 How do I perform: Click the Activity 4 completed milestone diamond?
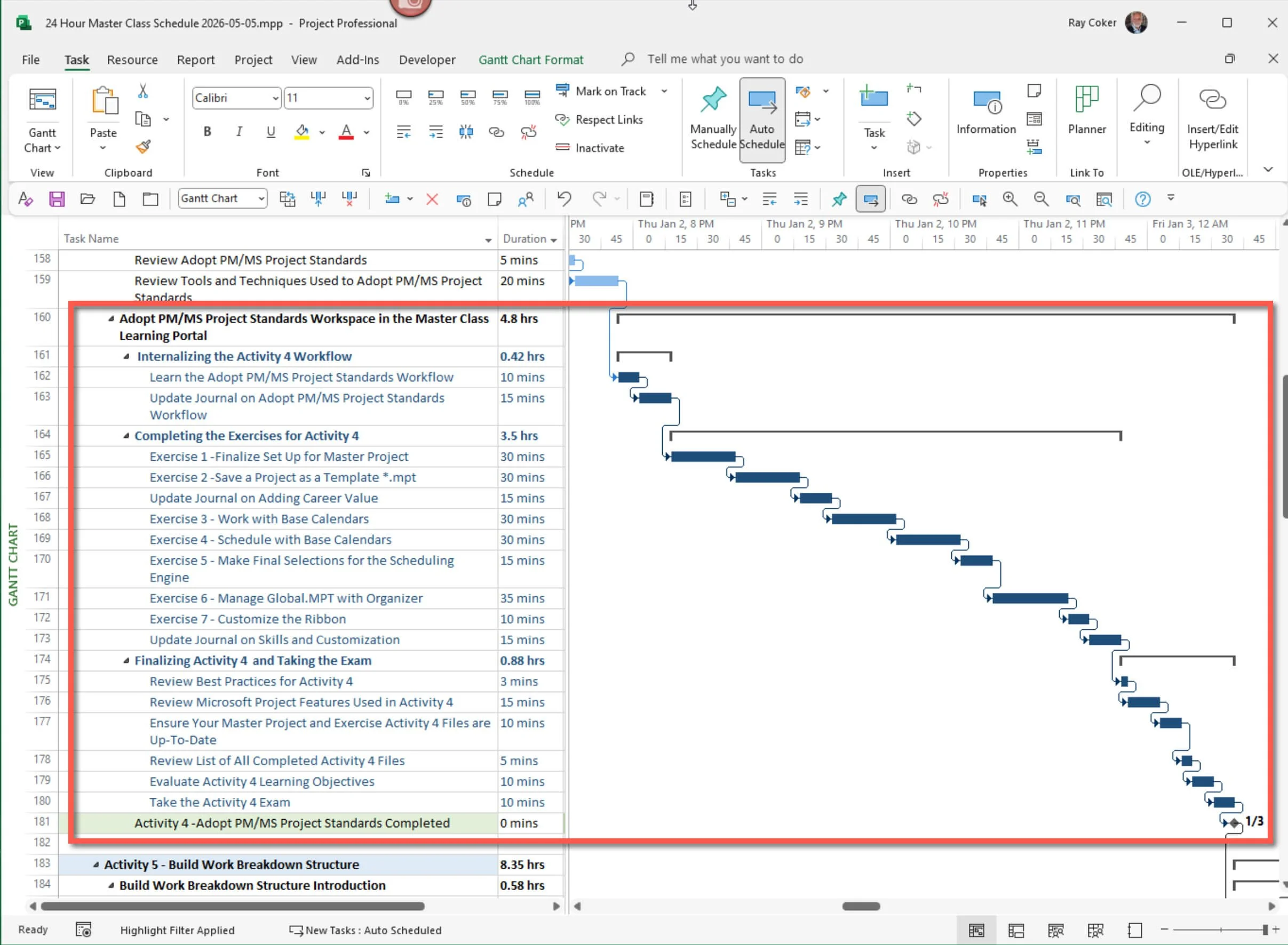point(1234,822)
